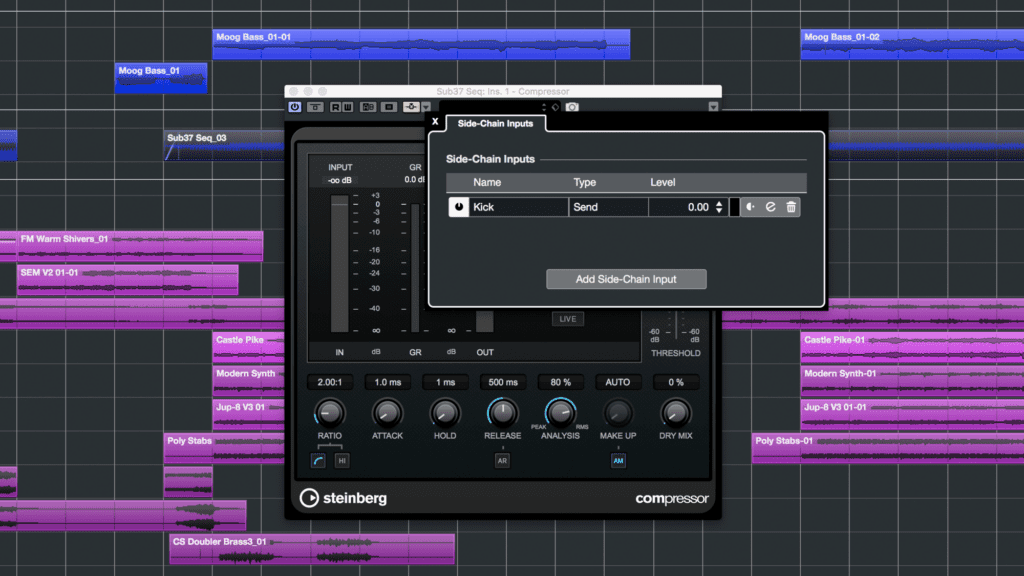
Task: Close the Side-Chain Inputs popup with X
Action: (x=435, y=121)
